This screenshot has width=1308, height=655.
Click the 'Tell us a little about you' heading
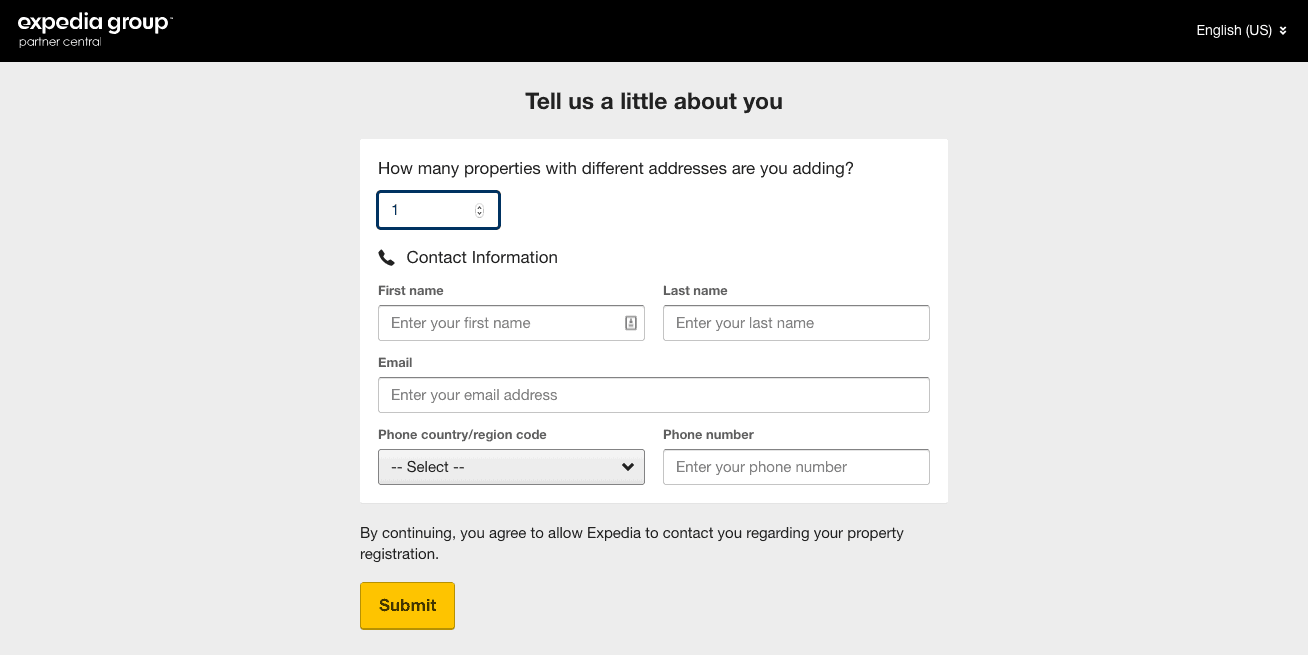pyautogui.click(x=654, y=101)
